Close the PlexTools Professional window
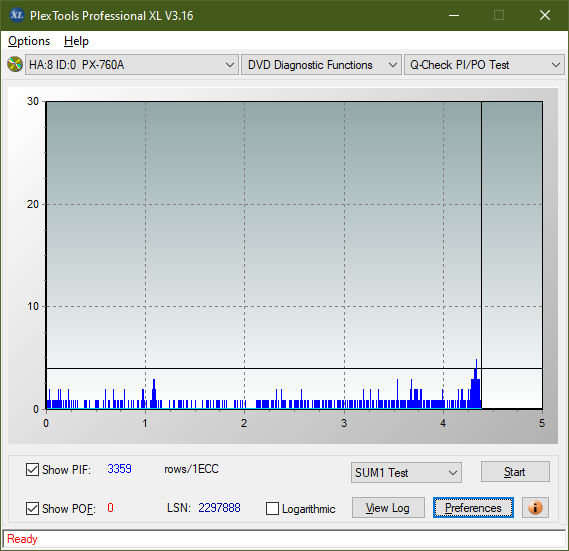The height and width of the screenshot is (551, 569). point(545,15)
